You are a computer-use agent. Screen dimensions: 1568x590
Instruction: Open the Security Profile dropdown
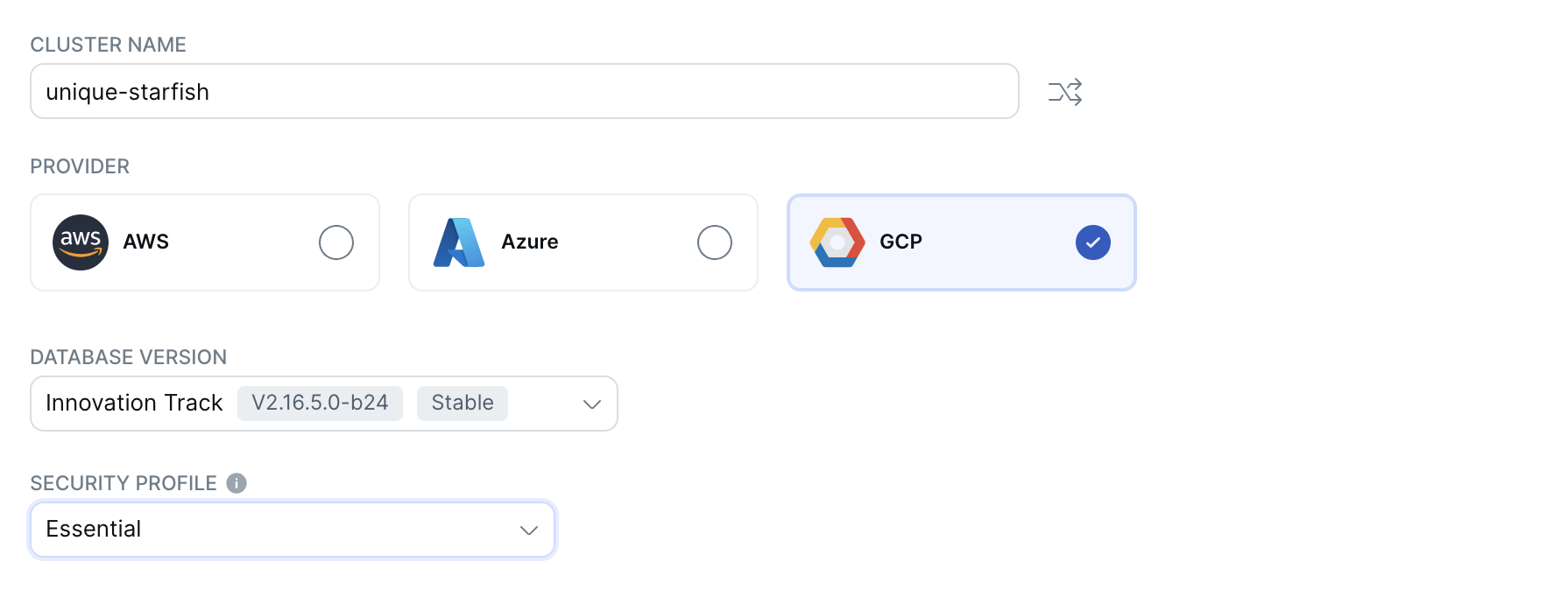[x=292, y=529]
